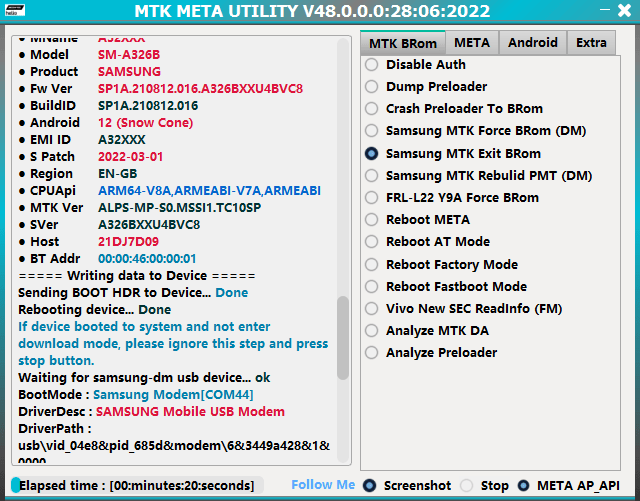The image size is (640, 501).
Task: Click the 'Sending BOOT HDR to Device' log line
Action: (133, 293)
